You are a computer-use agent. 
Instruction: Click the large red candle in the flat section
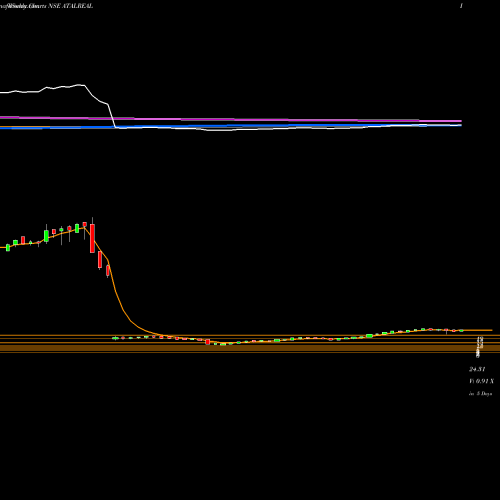[208, 342]
